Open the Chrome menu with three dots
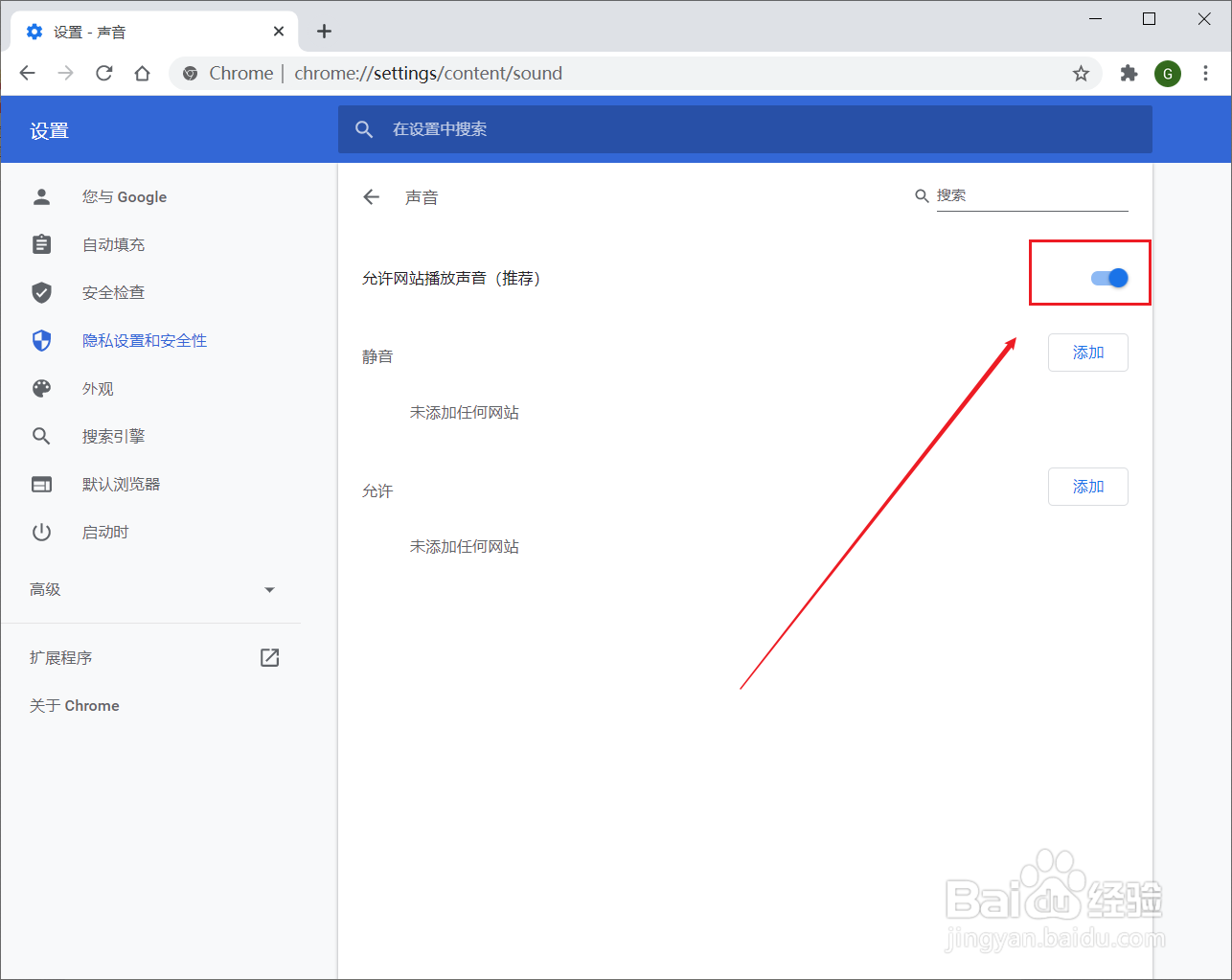The height and width of the screenshot is (980, 1232). click(1204, 73)
